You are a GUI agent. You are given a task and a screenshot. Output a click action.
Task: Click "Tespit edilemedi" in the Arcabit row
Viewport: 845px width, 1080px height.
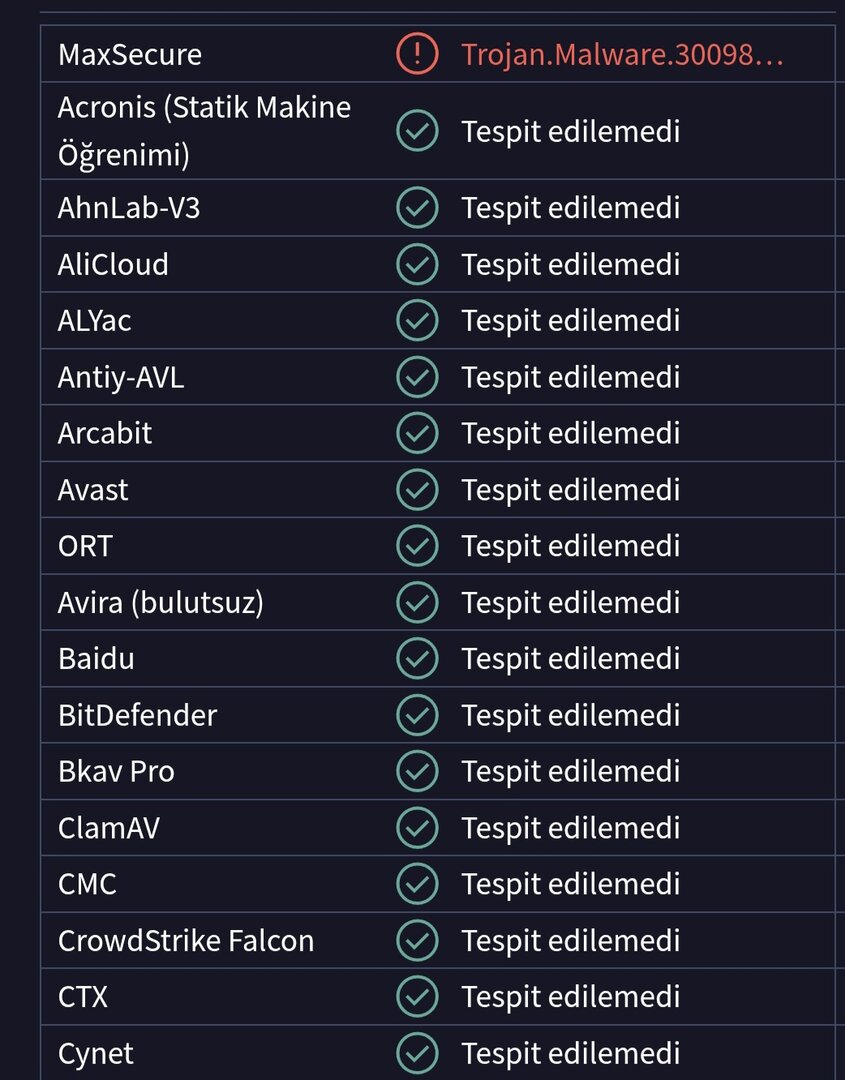570,434
